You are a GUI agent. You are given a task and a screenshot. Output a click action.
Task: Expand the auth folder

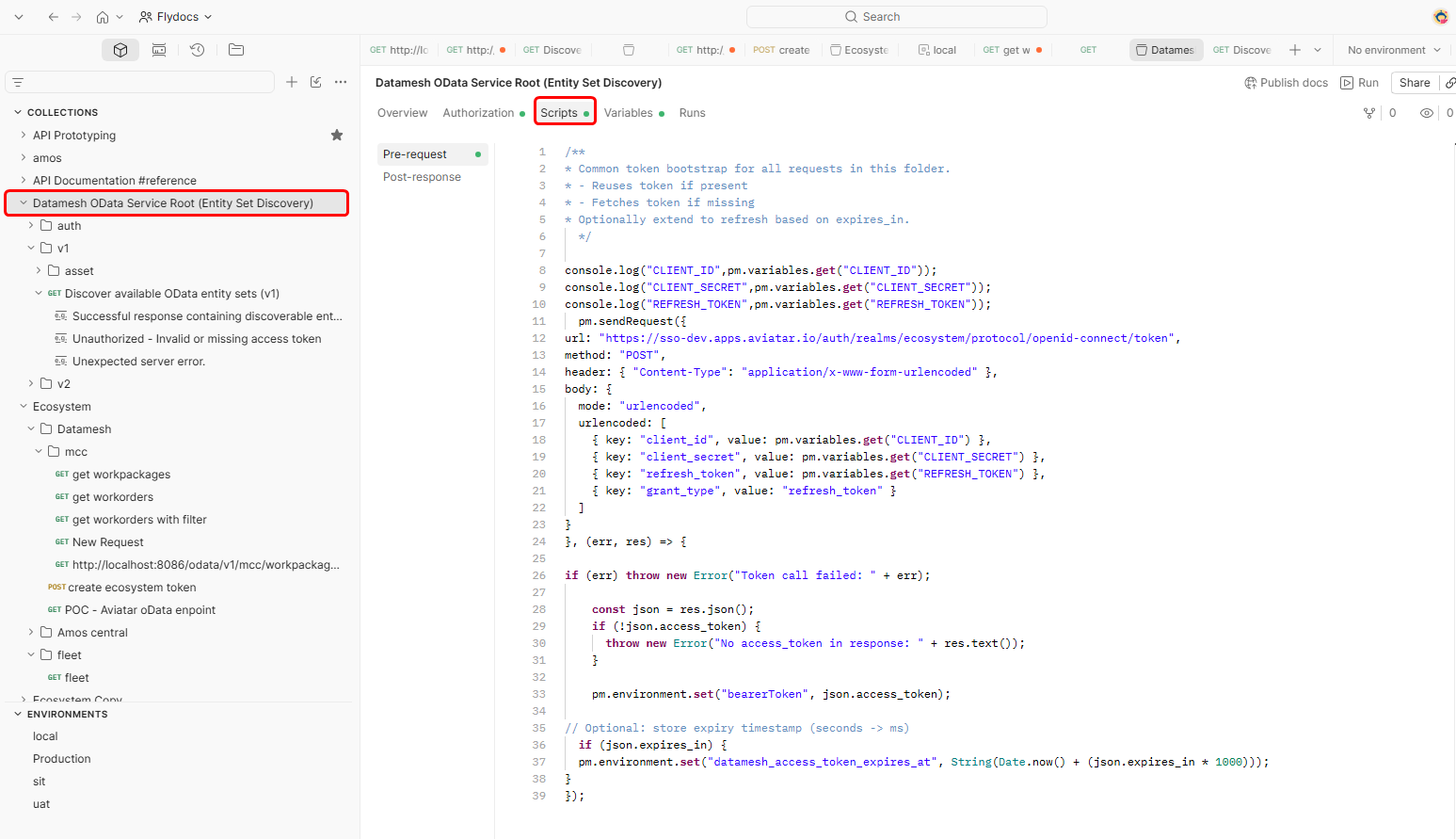tap(31, 225)
